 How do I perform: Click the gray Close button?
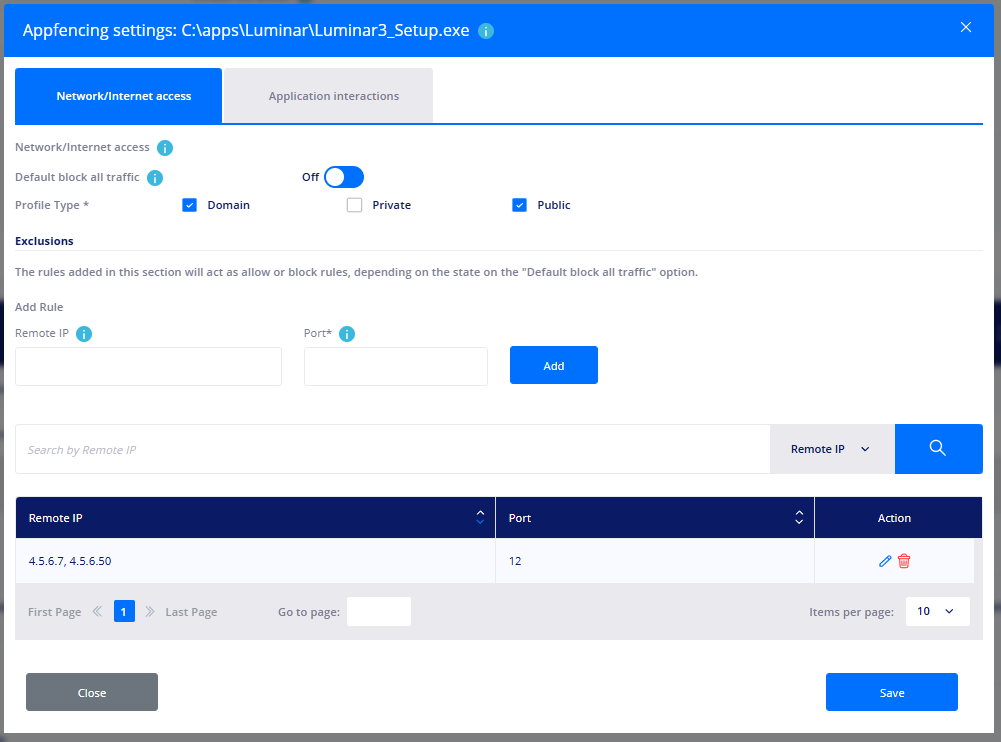pyautogui.click(x=92, y=692)
